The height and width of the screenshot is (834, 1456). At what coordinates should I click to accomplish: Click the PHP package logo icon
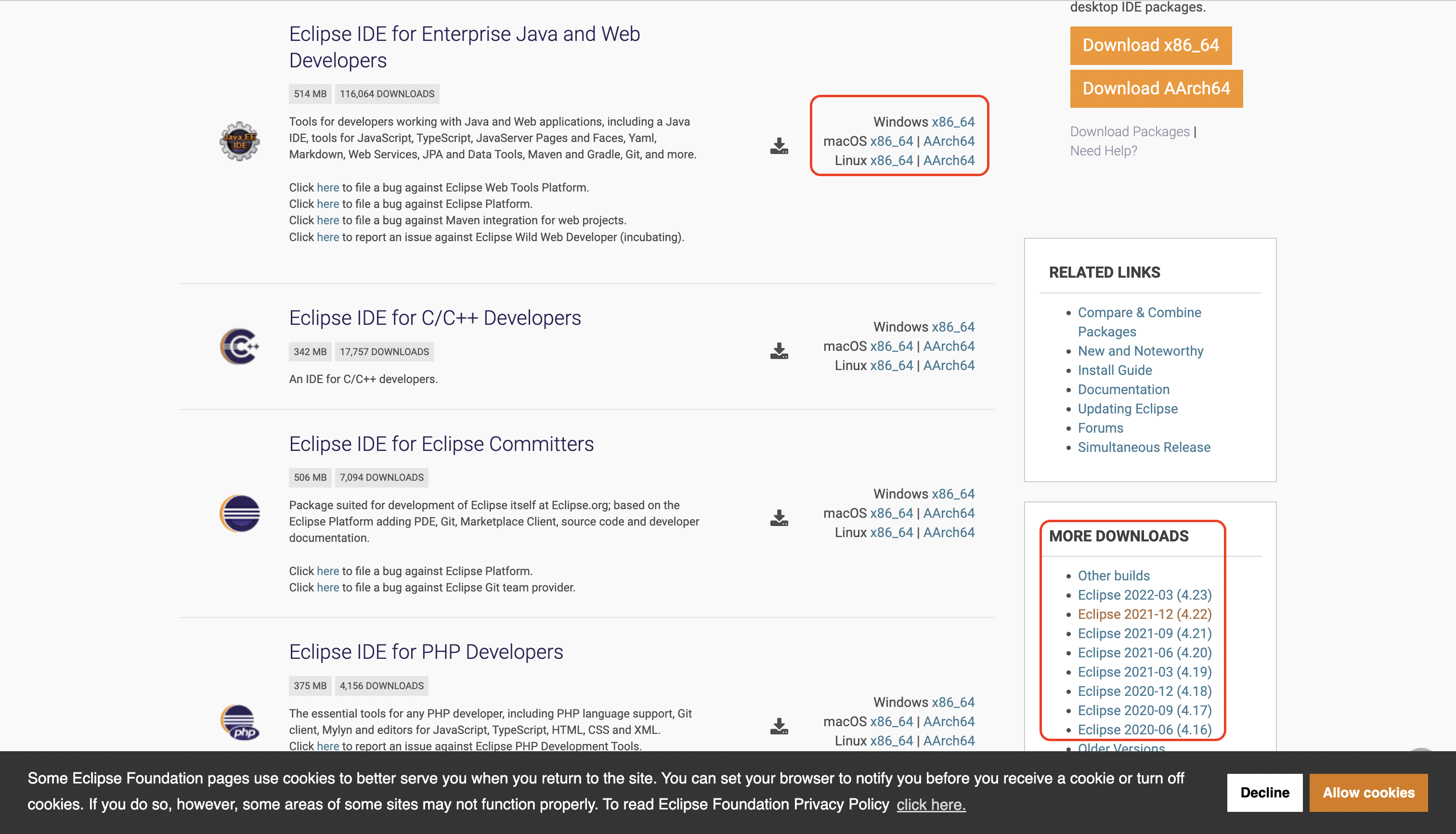(239, 722)
